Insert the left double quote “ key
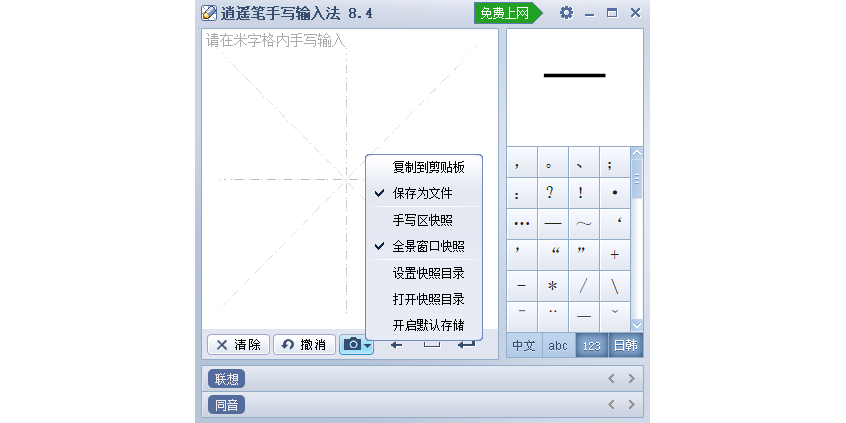This screenshot has height=423, width=846. click(553, 255)
